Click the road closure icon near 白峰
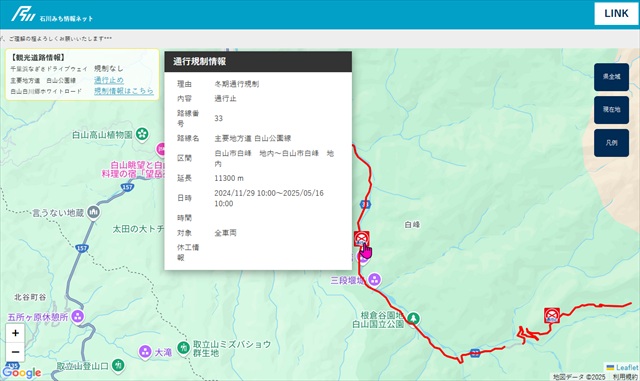 tap(362, 238)
